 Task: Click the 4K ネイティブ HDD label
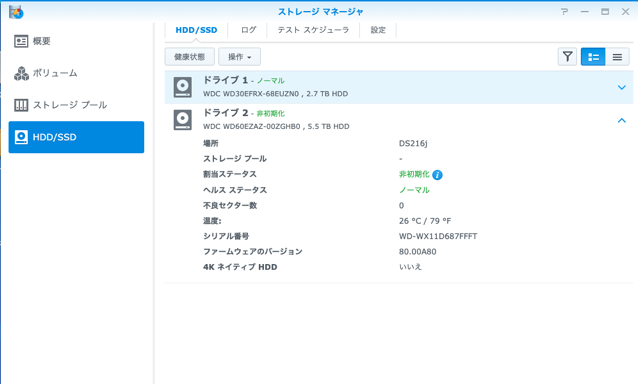240,267
